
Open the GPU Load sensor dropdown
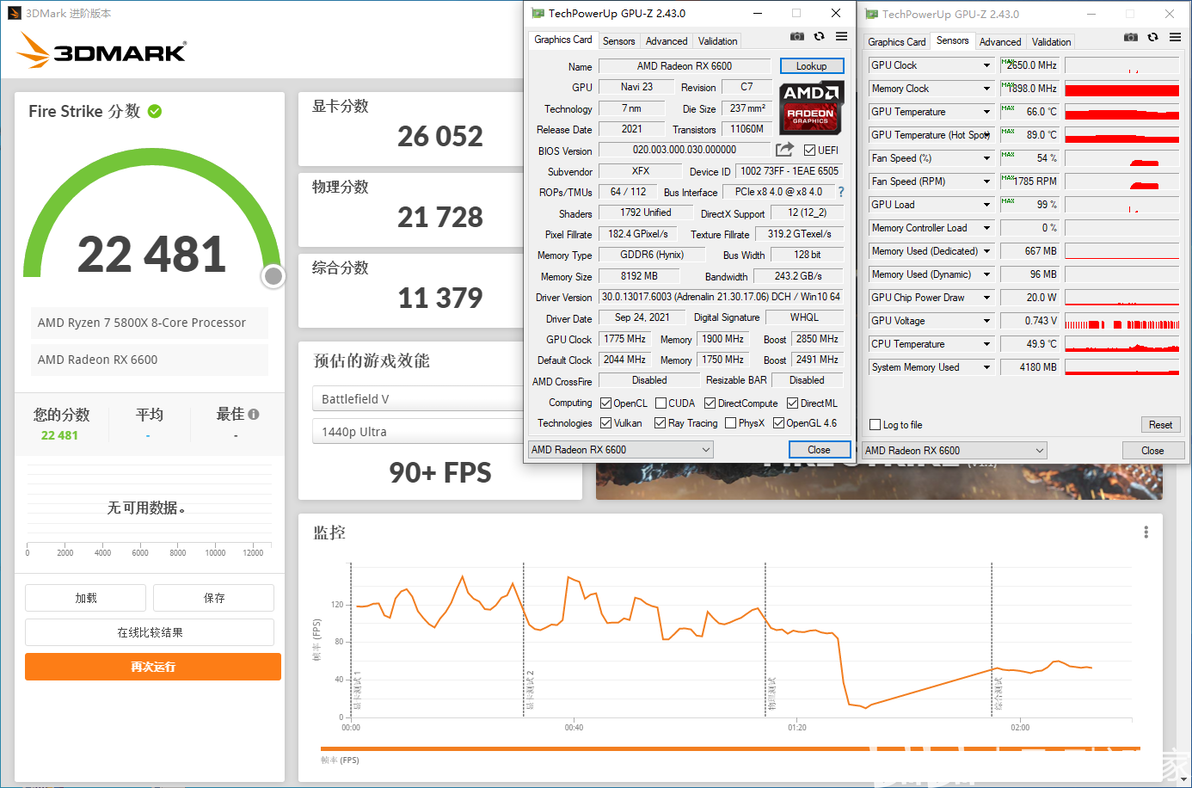pyautogui.click(x=987, y=204)
